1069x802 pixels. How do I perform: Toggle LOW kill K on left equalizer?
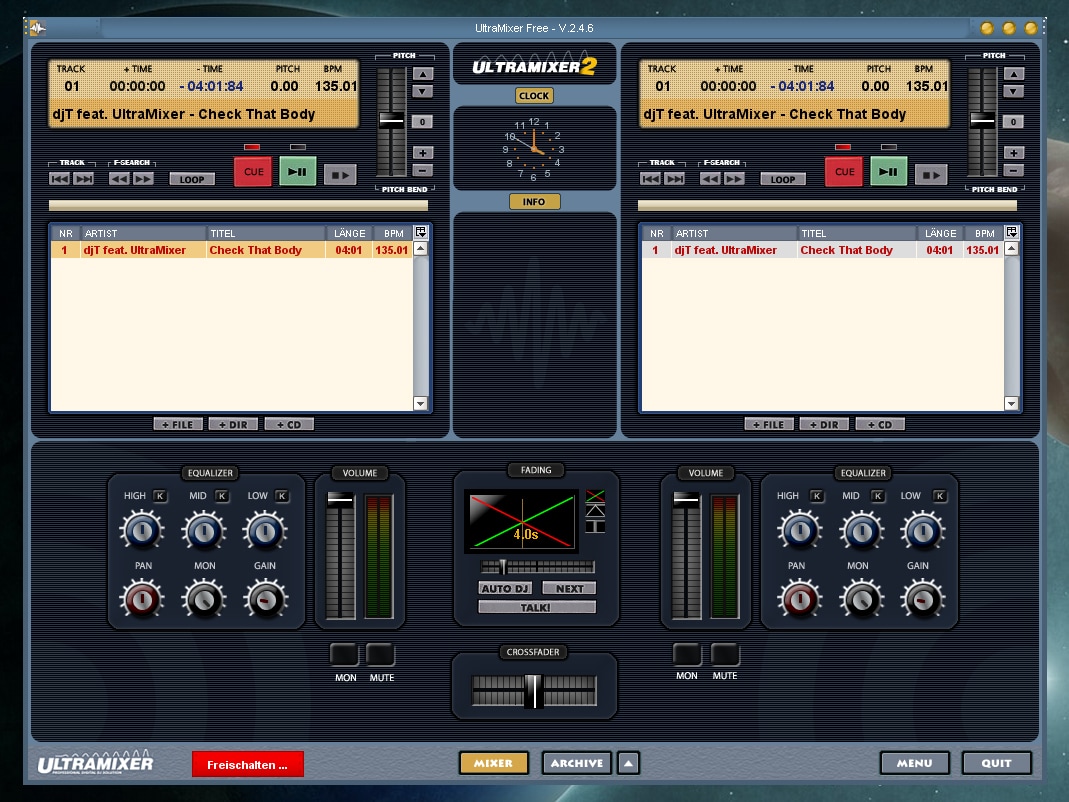tap(282, 496)
